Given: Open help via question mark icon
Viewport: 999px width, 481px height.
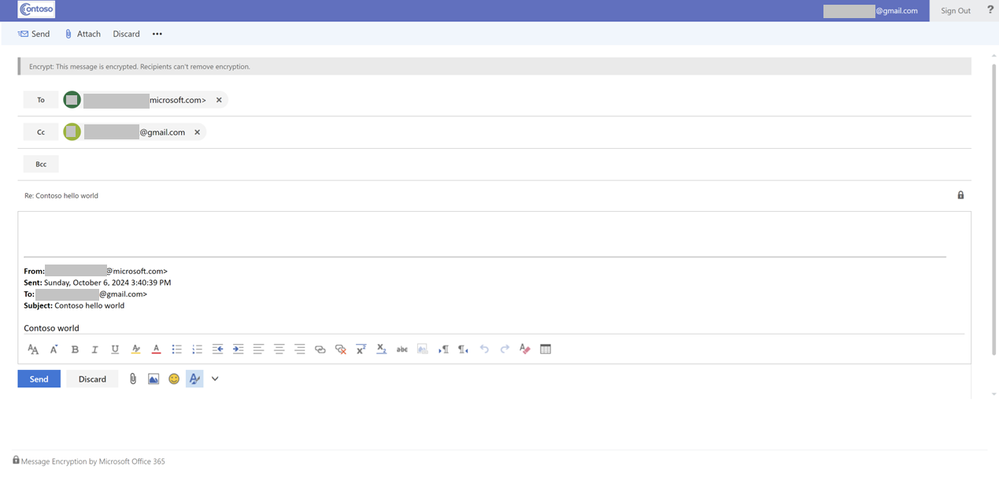Looking at the screenshot, I should [x=990, y=10].
